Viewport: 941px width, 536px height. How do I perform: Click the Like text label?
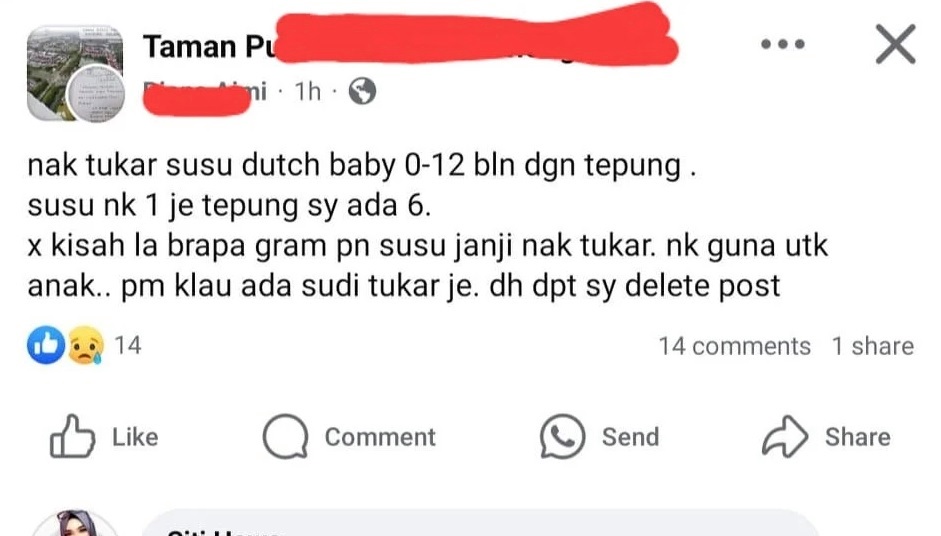pos(135,437)
